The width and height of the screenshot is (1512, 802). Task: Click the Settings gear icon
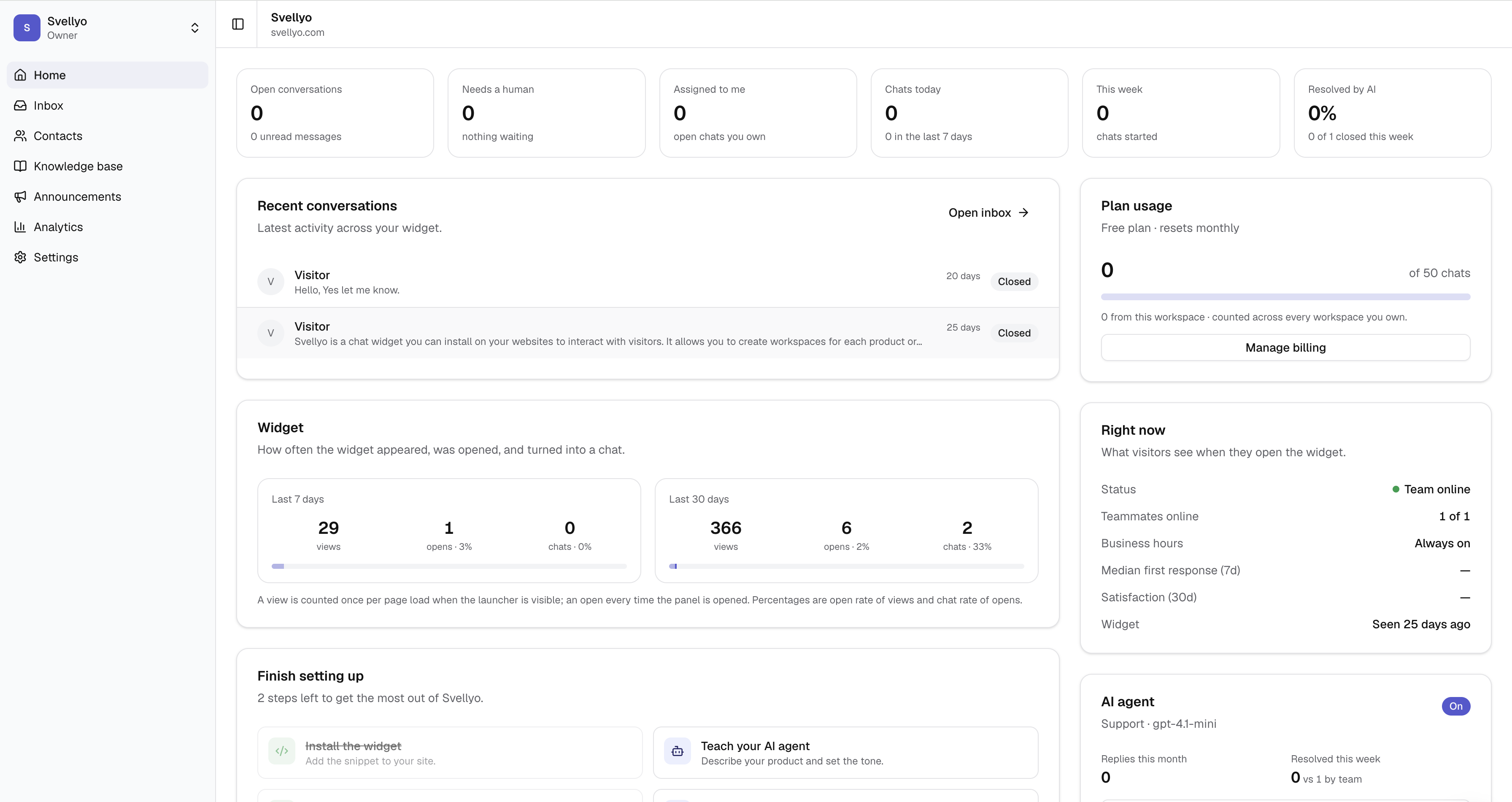coord(21,258)
